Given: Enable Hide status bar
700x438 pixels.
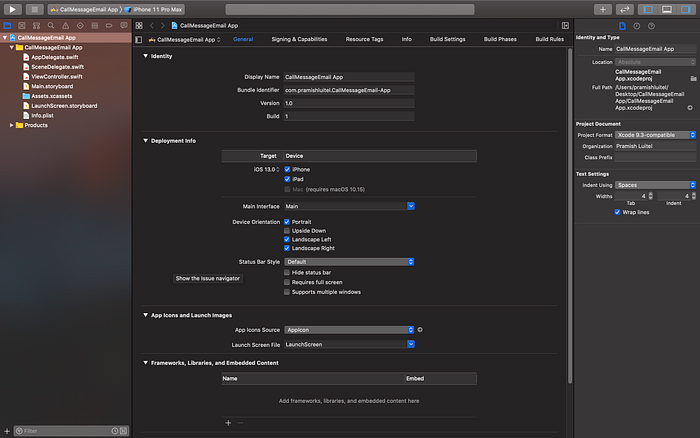Looking at the screenshot, I should click(x=287, y=272).
